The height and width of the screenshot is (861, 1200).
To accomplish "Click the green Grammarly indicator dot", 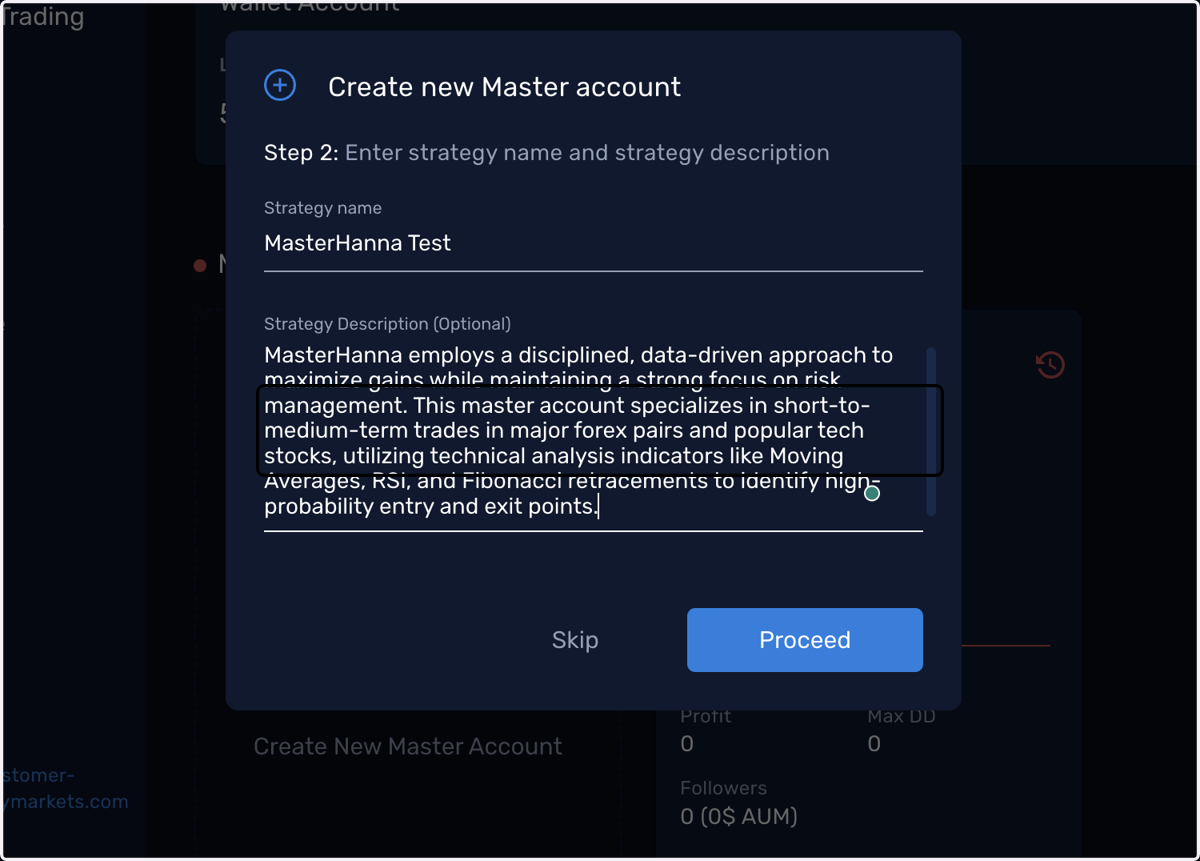I will (872, 493).
